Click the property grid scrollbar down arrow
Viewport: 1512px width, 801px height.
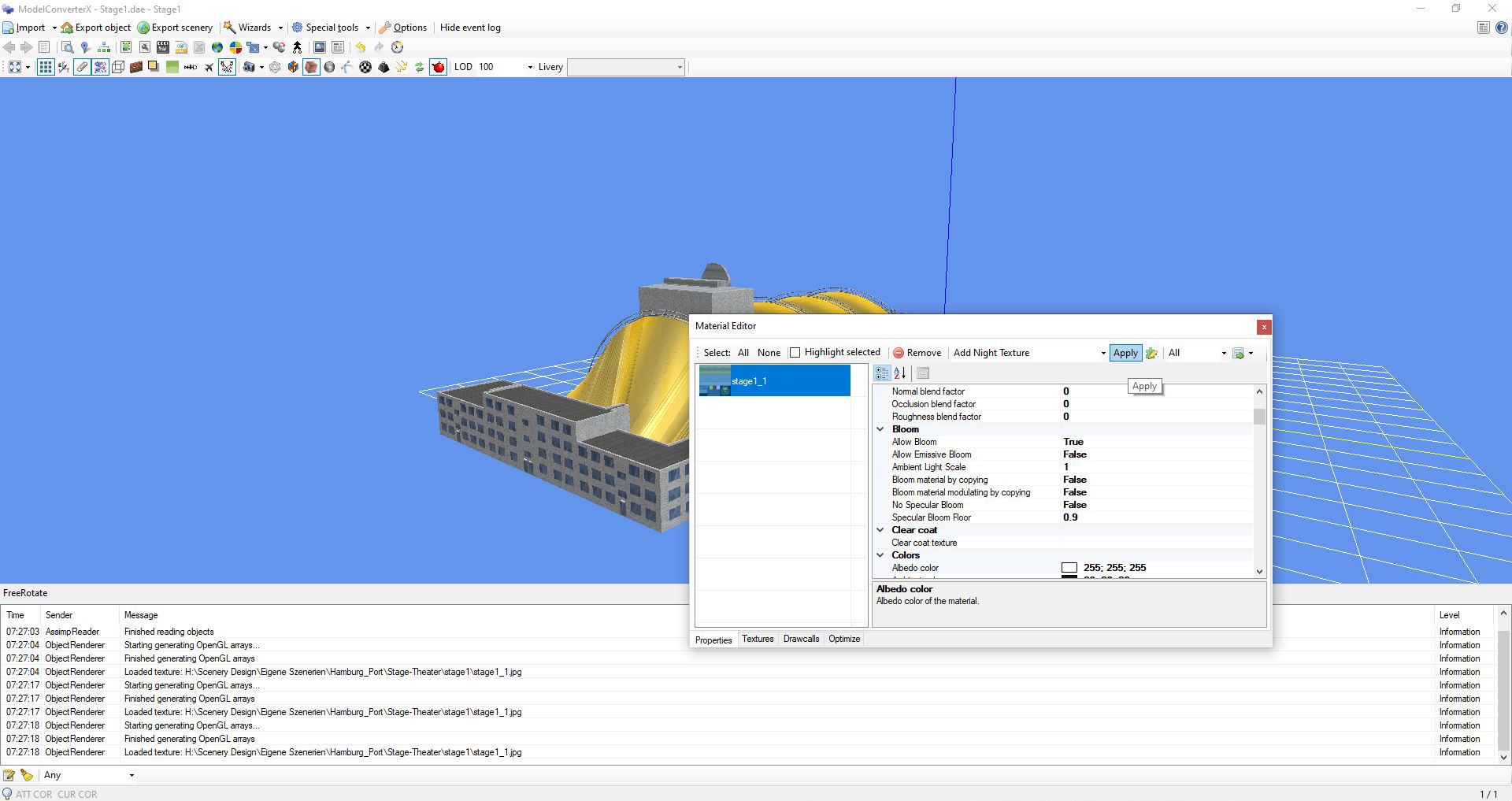(1259, 572)
